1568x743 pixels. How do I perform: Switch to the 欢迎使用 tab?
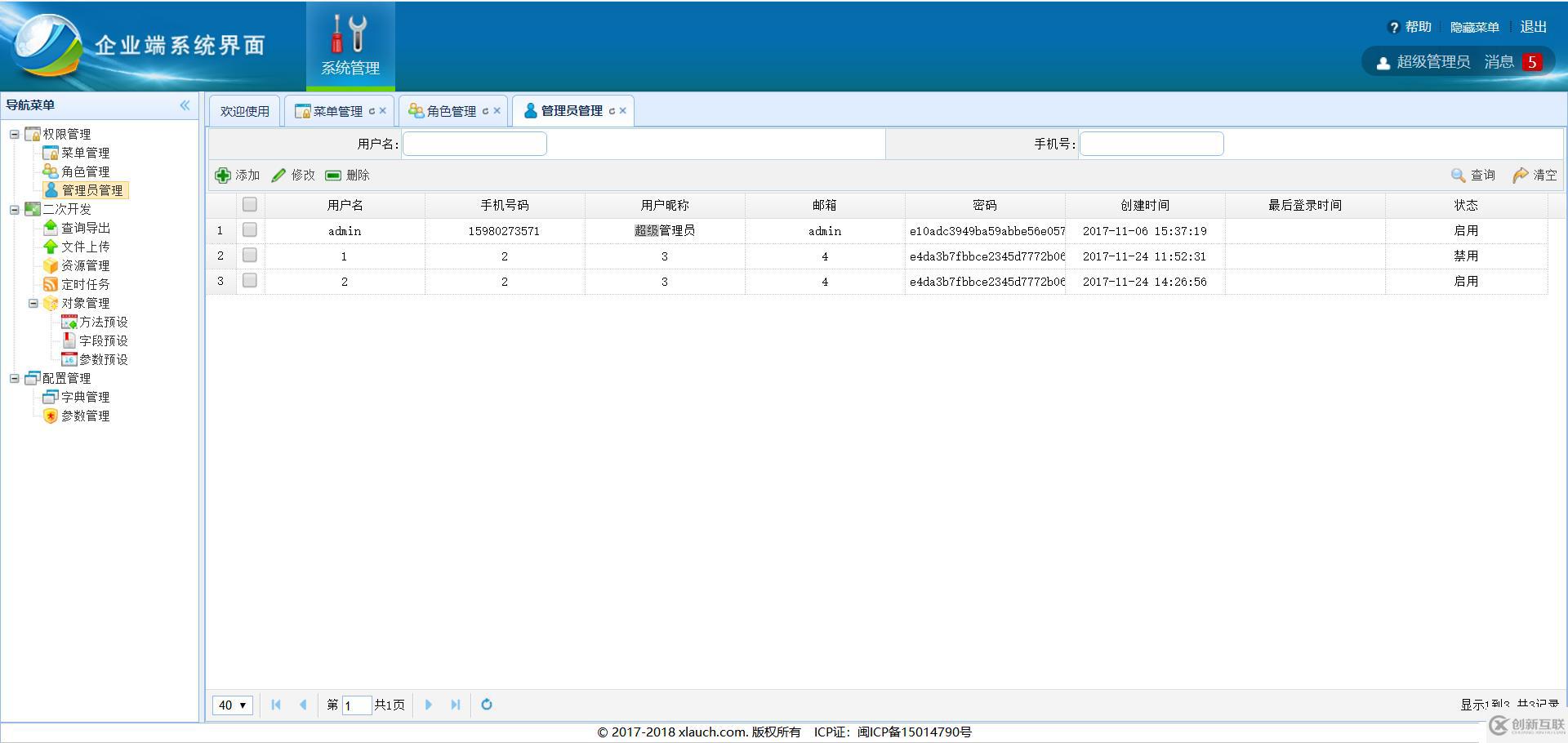[243, 109]
